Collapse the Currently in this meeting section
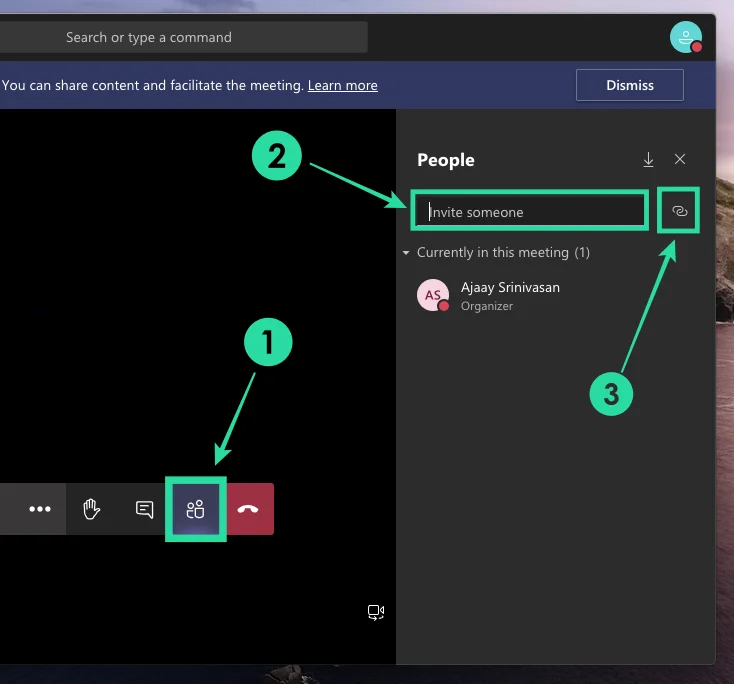 click(406, 253)
